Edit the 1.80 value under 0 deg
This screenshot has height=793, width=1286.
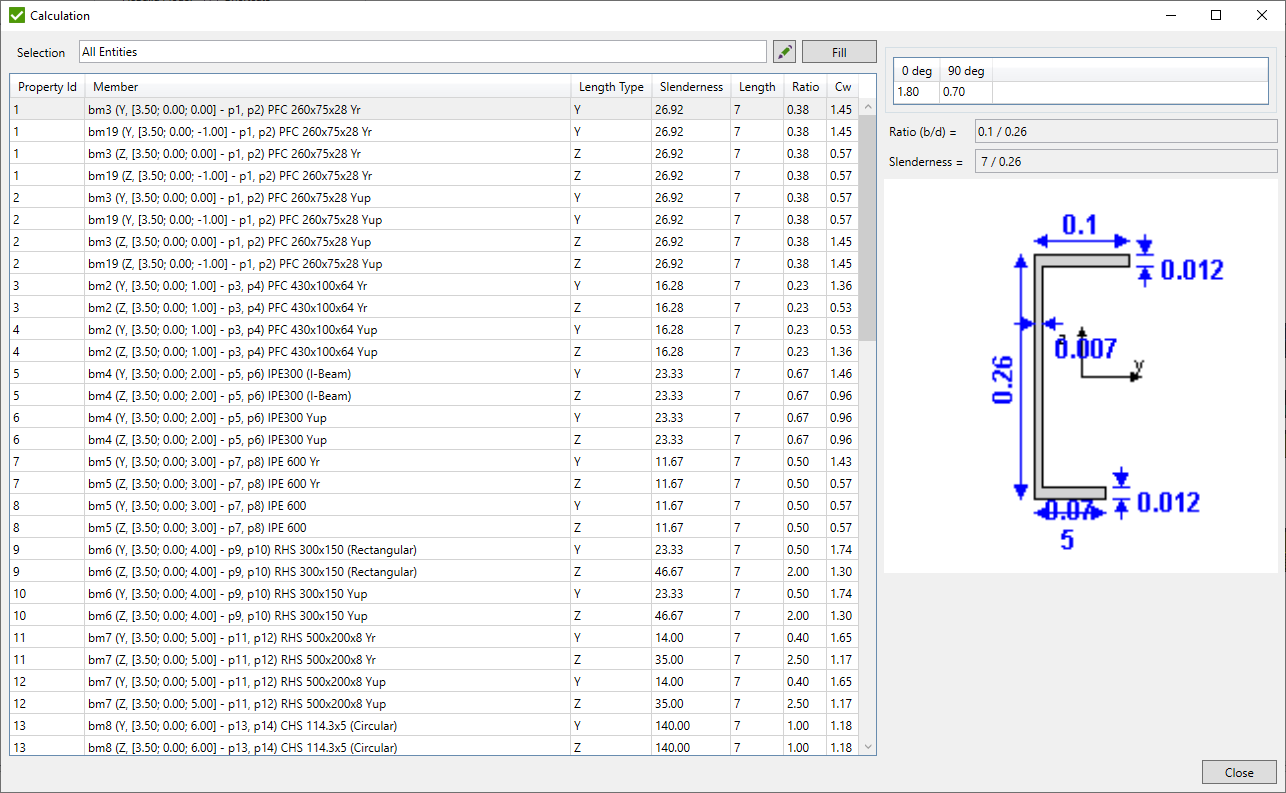[915, 91]
